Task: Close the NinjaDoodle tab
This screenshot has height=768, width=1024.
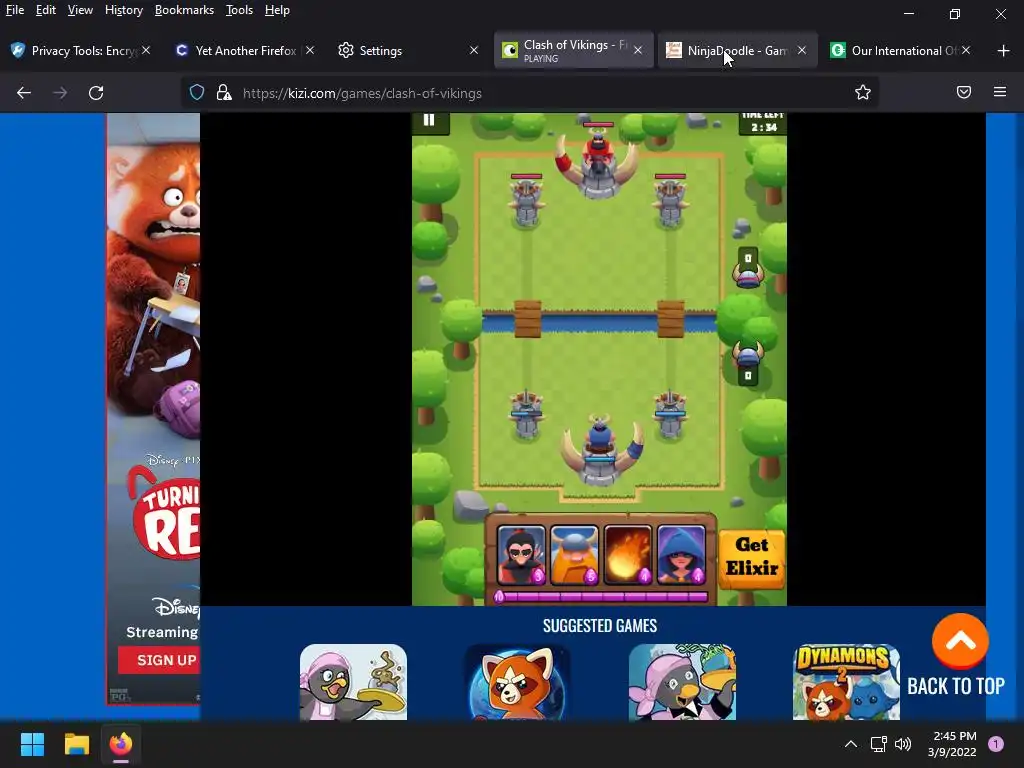Action: tap(802, 50)
